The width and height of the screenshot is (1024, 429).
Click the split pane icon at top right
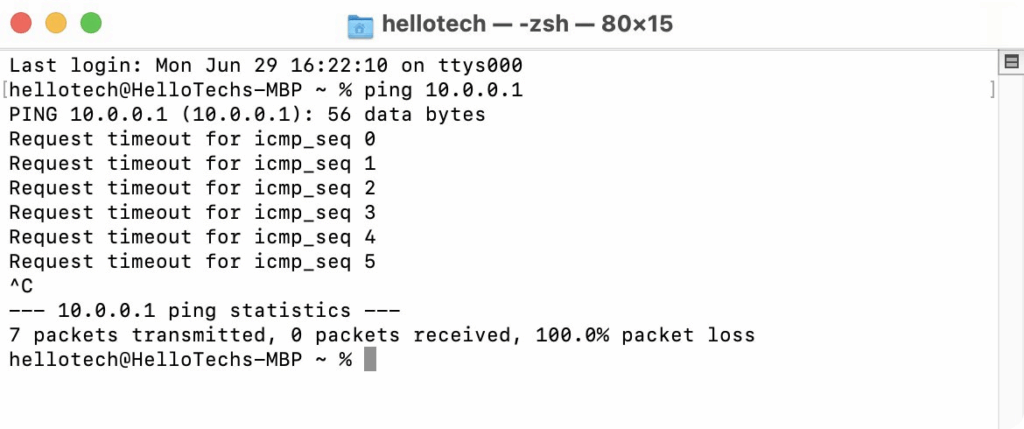1009,63
